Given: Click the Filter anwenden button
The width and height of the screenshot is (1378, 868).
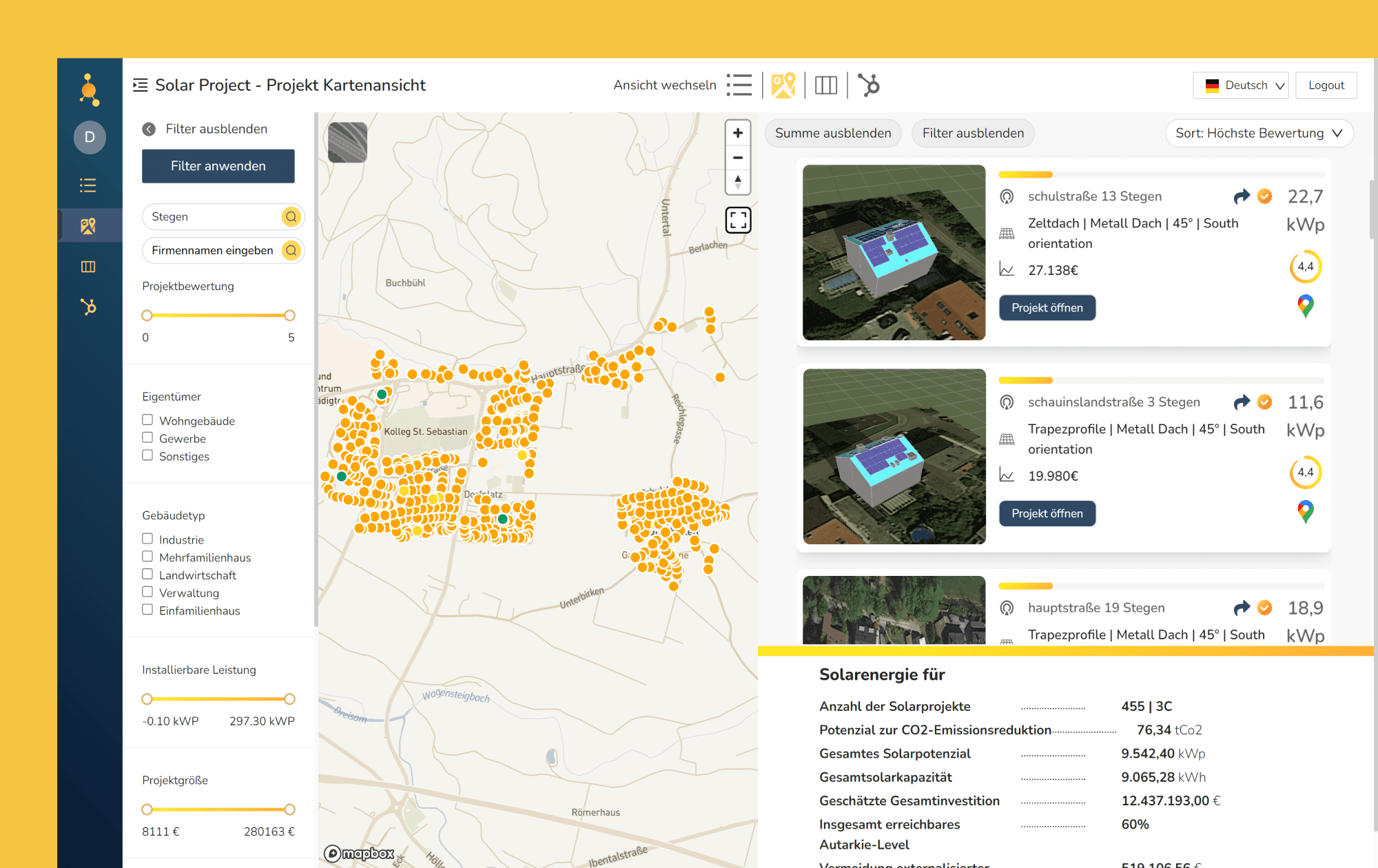Looking at the screenshot, I should pos(218,166).
